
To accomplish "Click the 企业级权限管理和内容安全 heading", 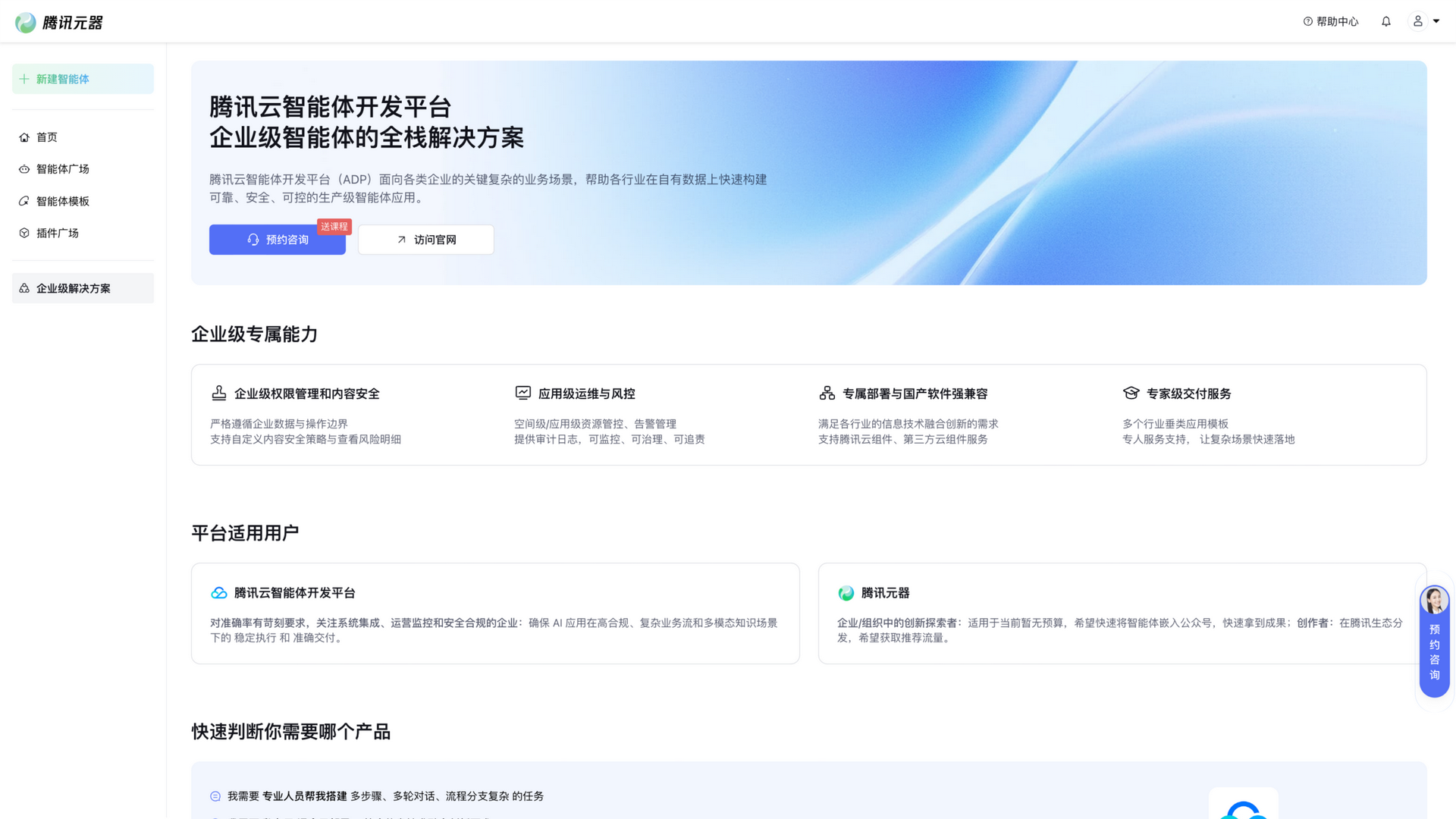I will pos(307,394).
